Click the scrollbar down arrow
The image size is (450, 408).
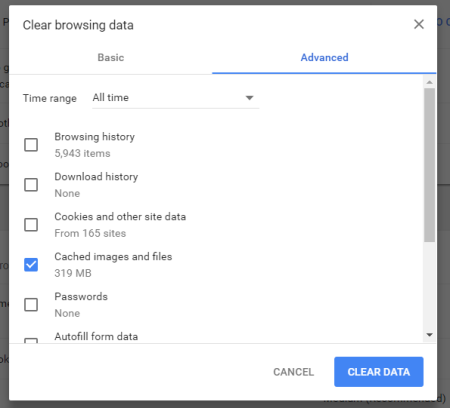[429, 335]
